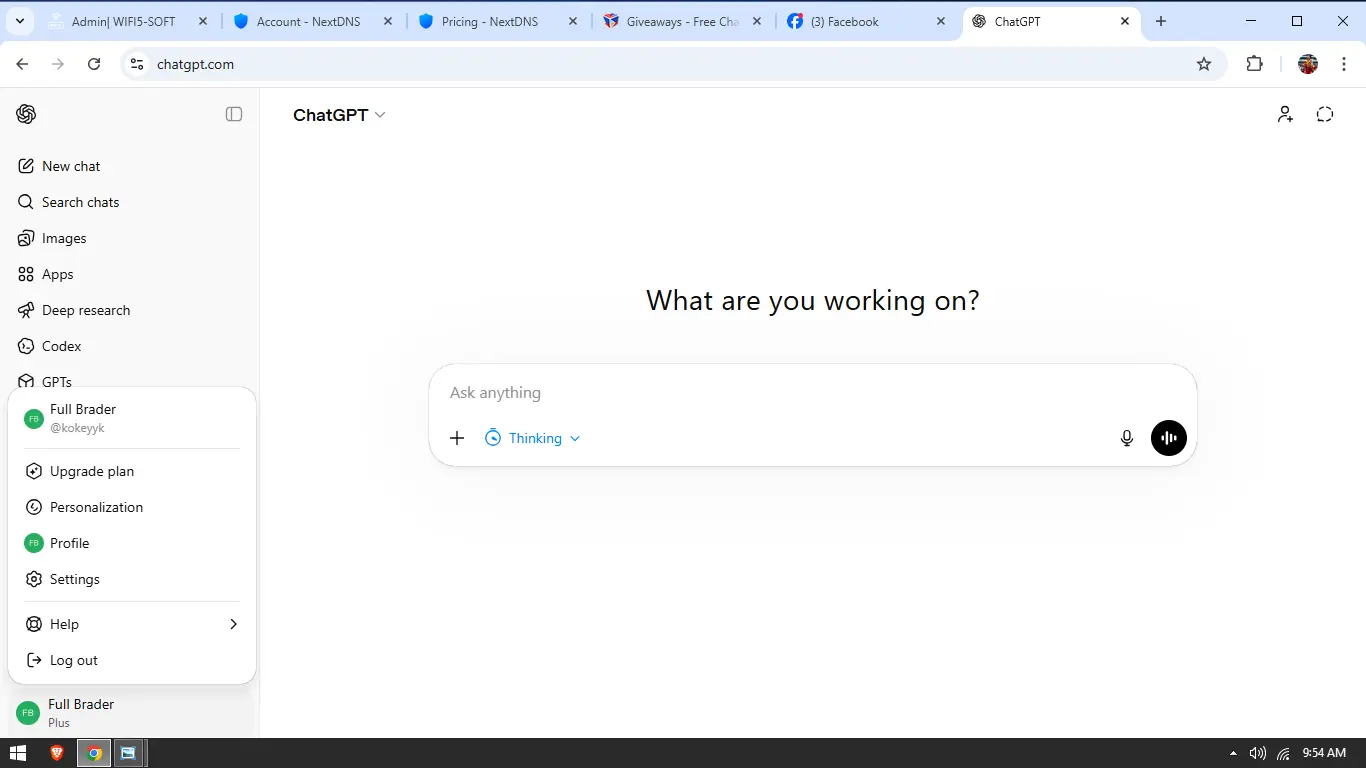The width and height of the screenshot is (1366, 768).
Task: Close the ChatGPT tab
Action: [1125, 21]
